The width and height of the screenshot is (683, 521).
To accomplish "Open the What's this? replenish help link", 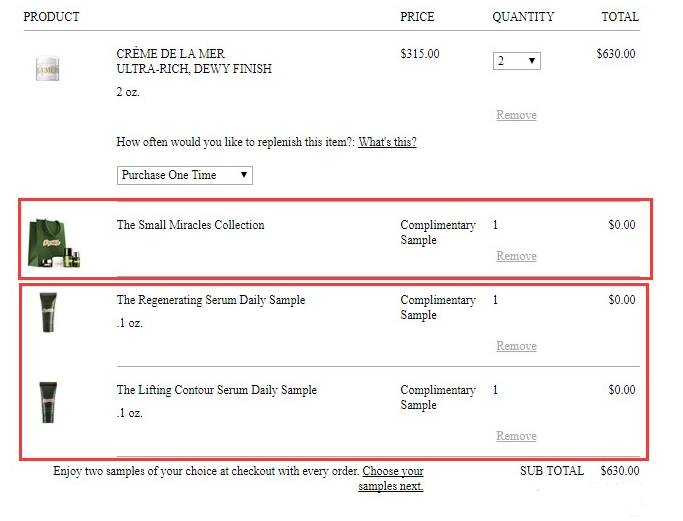I will click(387, 142).
